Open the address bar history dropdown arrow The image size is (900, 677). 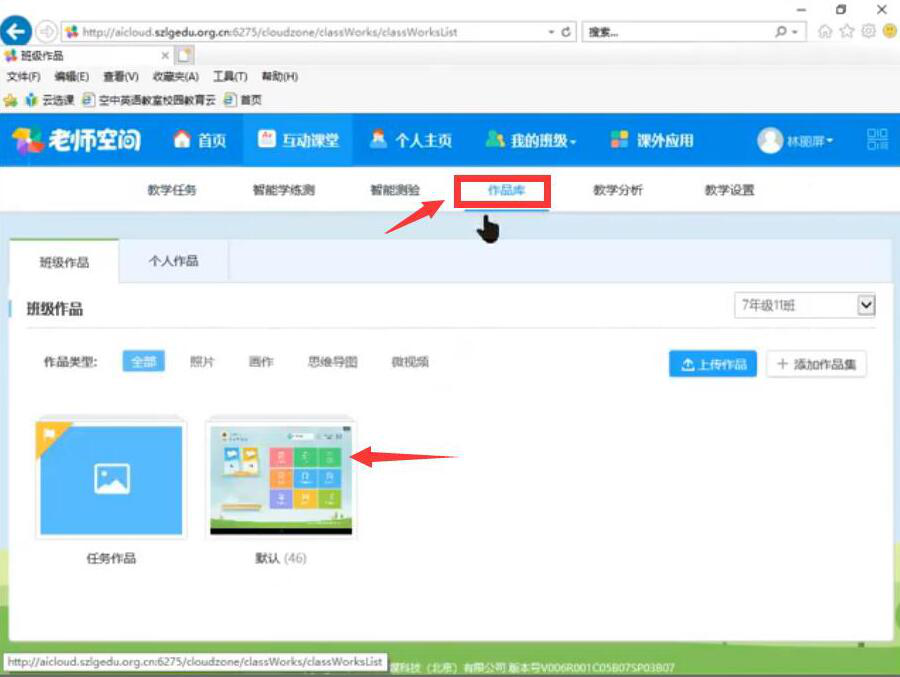[x=551, y=32]
